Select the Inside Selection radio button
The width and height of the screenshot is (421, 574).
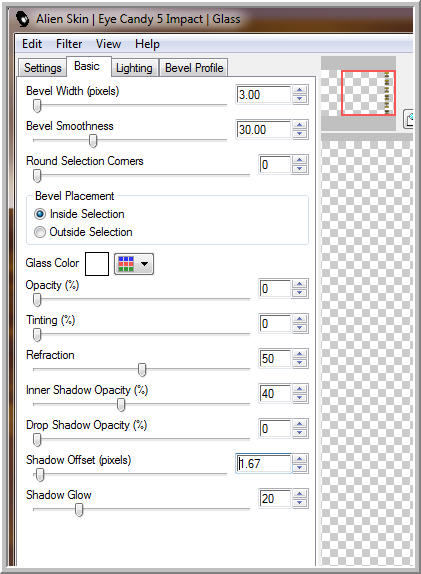point(40,214)
